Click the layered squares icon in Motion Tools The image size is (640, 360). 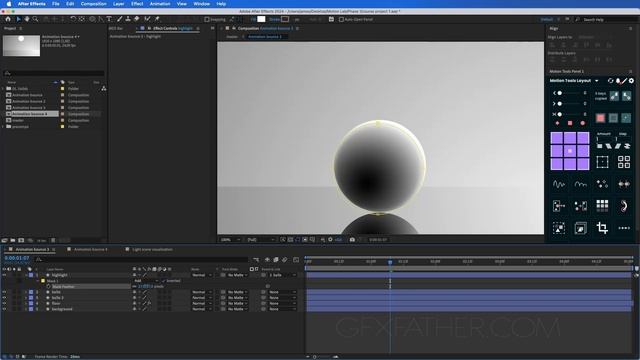pos(580,228)
